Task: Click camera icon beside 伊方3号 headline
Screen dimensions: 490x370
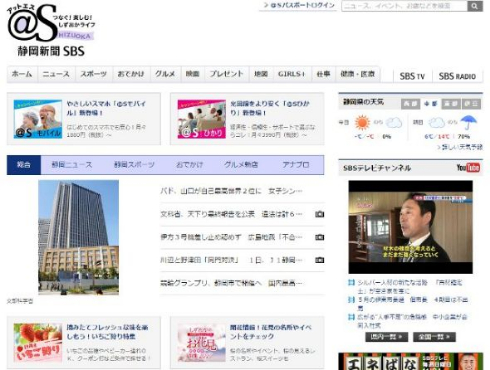Action: [320, 237]
